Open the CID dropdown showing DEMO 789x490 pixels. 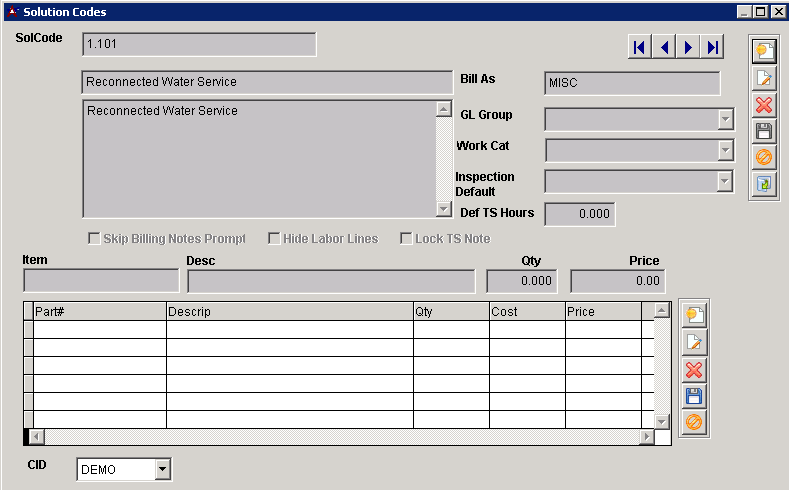pyautogui.click(x=163, y=470)
